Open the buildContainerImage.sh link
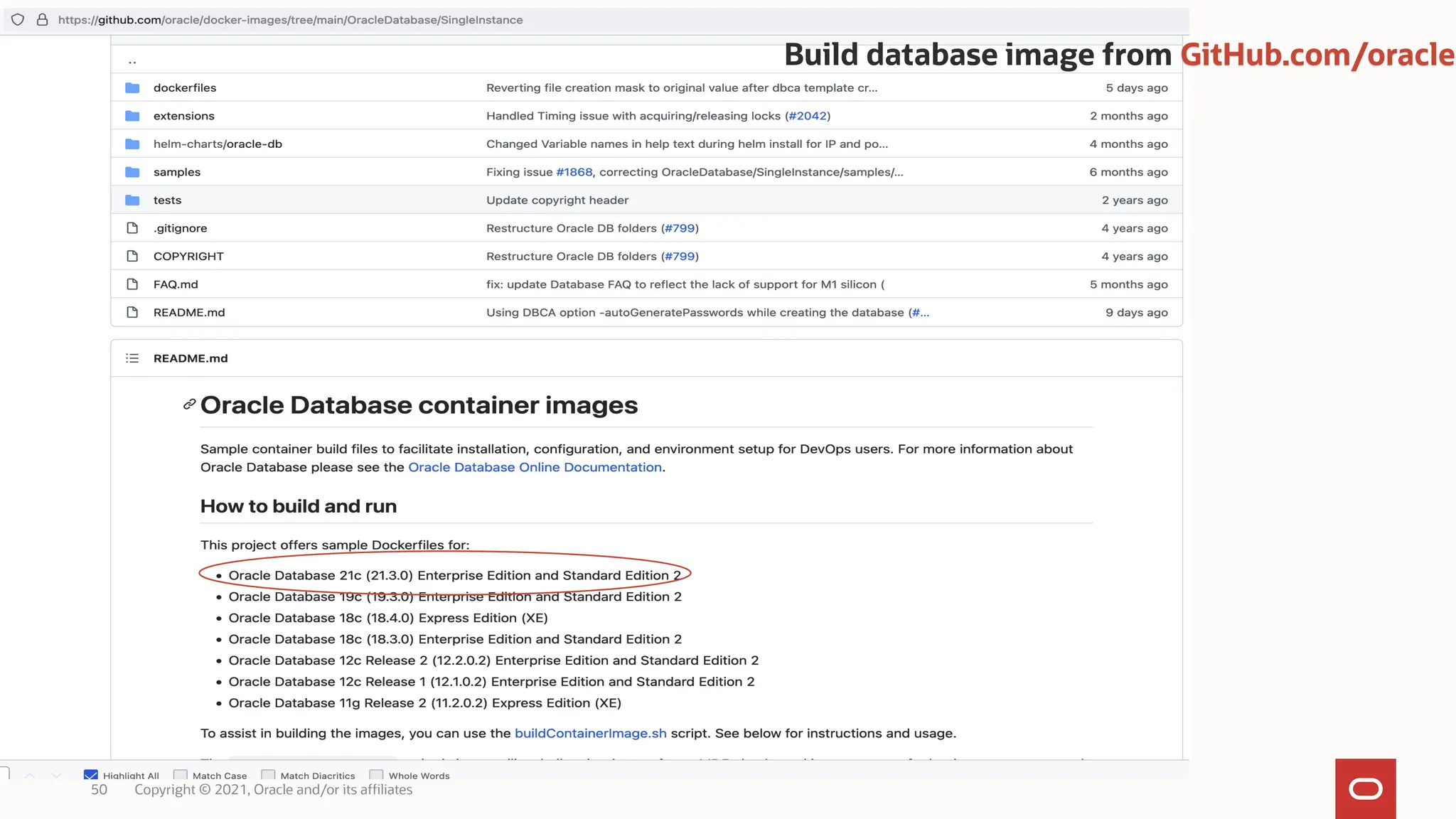This screenshot has height=819, width=1456. coord(591,733)
